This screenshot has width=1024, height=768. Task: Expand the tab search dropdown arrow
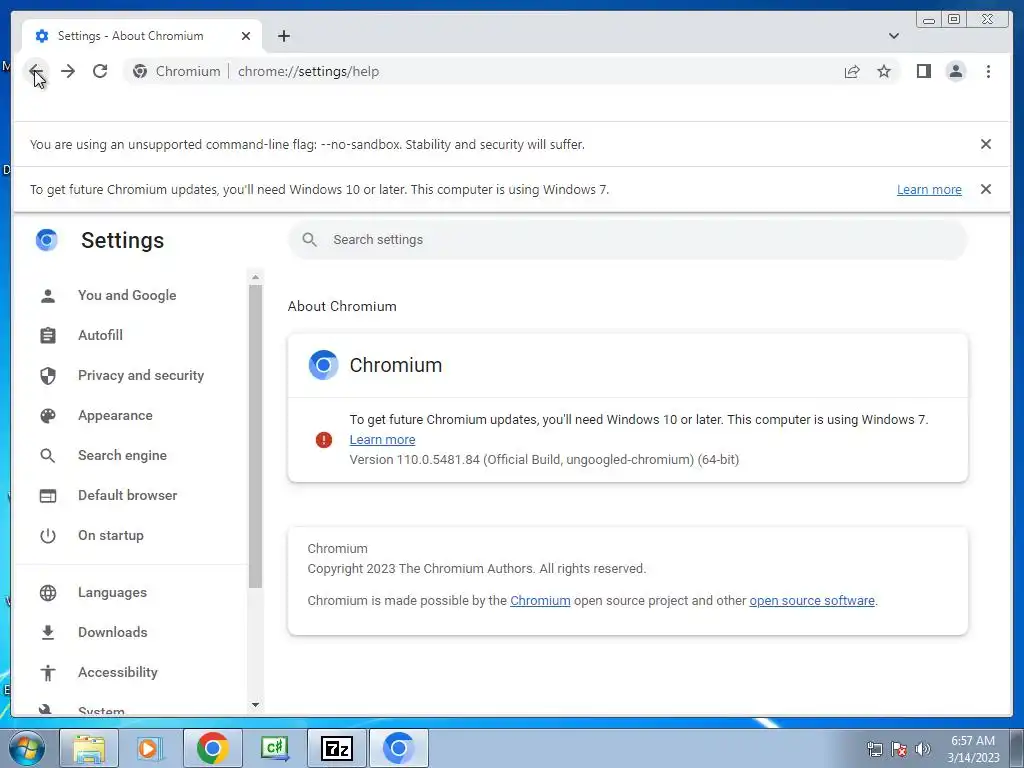click(x=893, y=36)
